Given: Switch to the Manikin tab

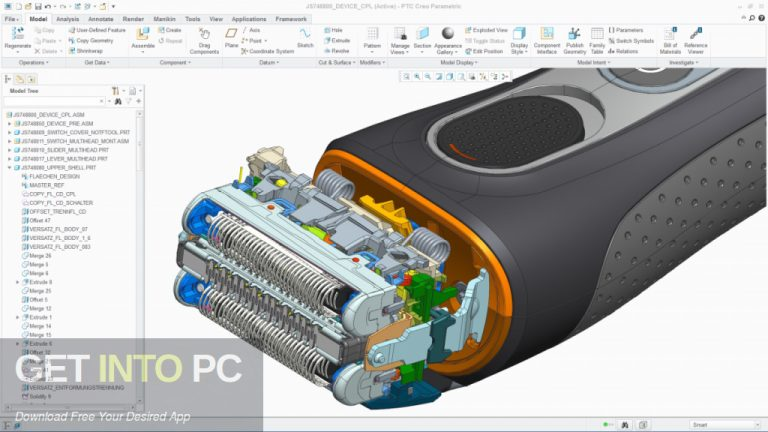Looking at the screenshot, I should [165, 19].
